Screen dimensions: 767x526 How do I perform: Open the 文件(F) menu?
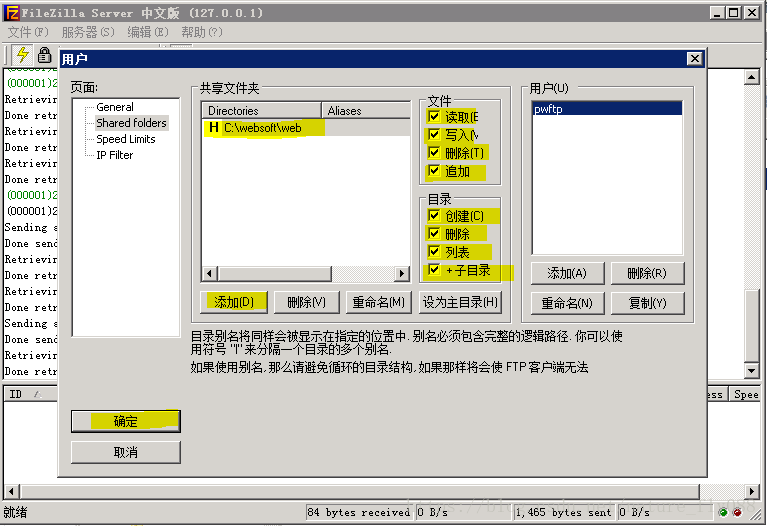pos(28,32)
